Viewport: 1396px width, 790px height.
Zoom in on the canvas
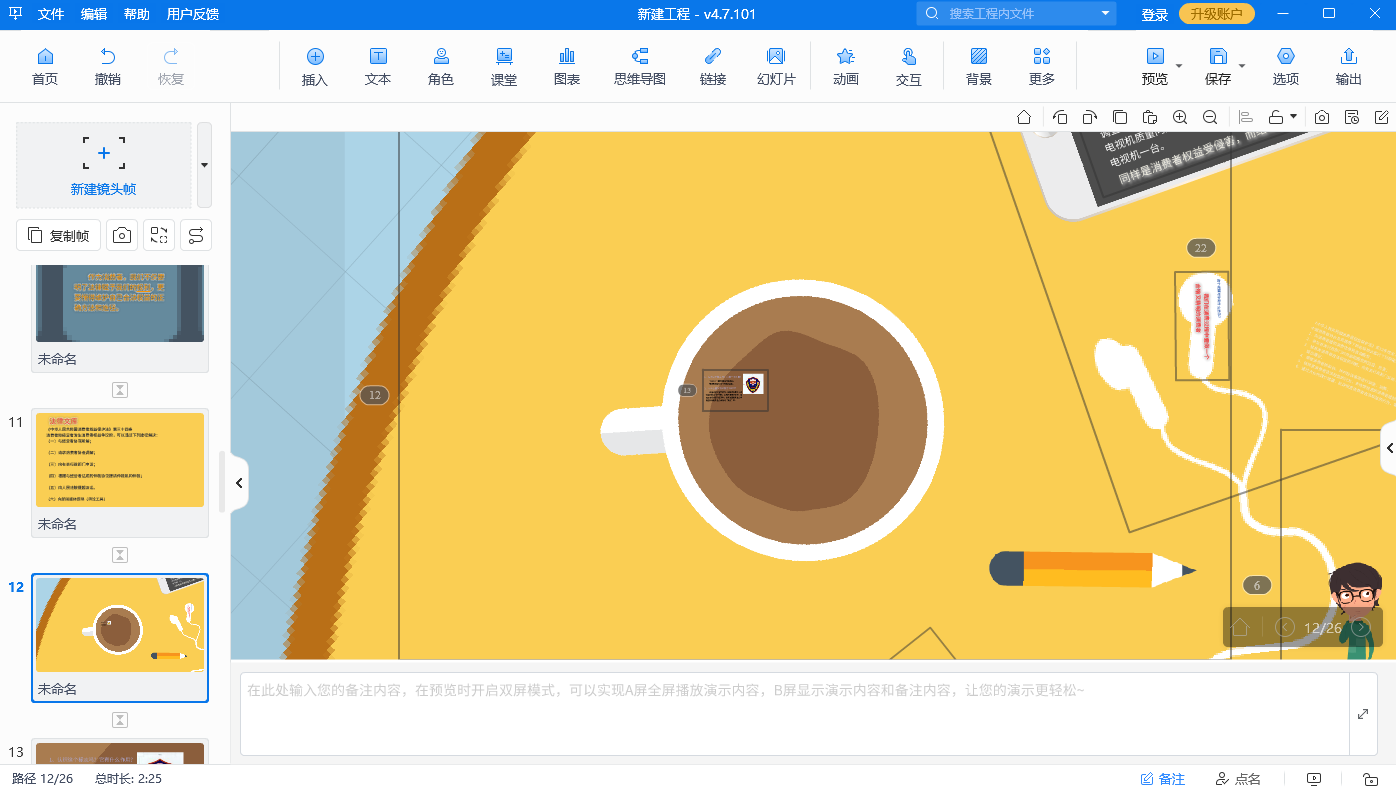pos(1180,117)
